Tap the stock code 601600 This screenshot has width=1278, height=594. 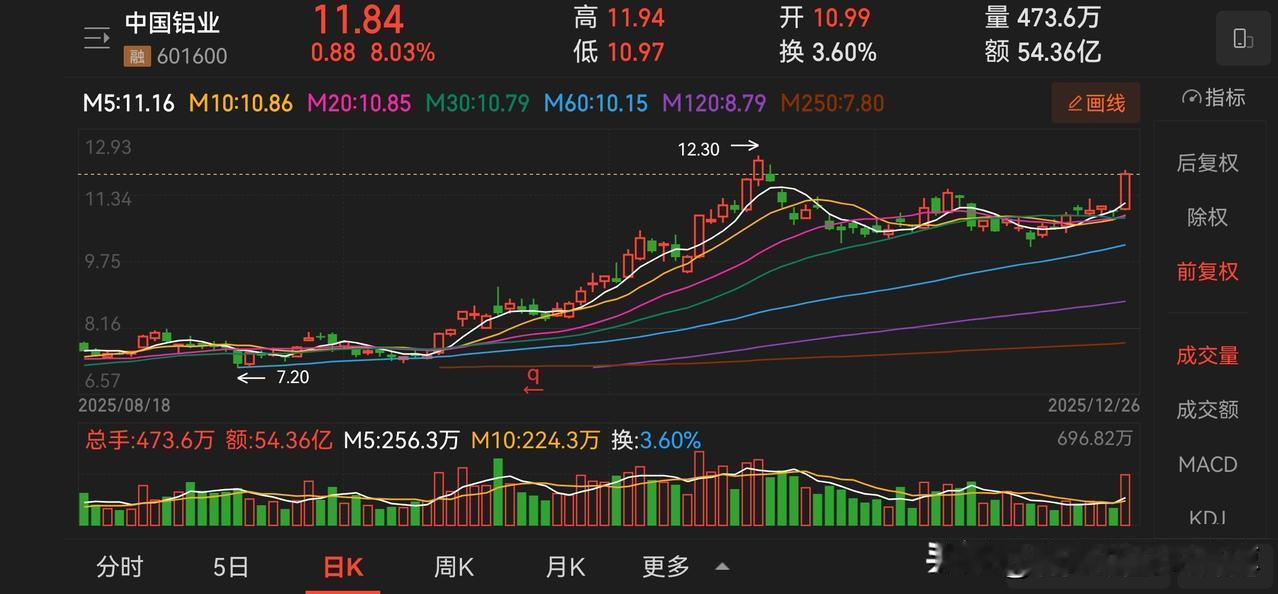(x=191, y=57)
